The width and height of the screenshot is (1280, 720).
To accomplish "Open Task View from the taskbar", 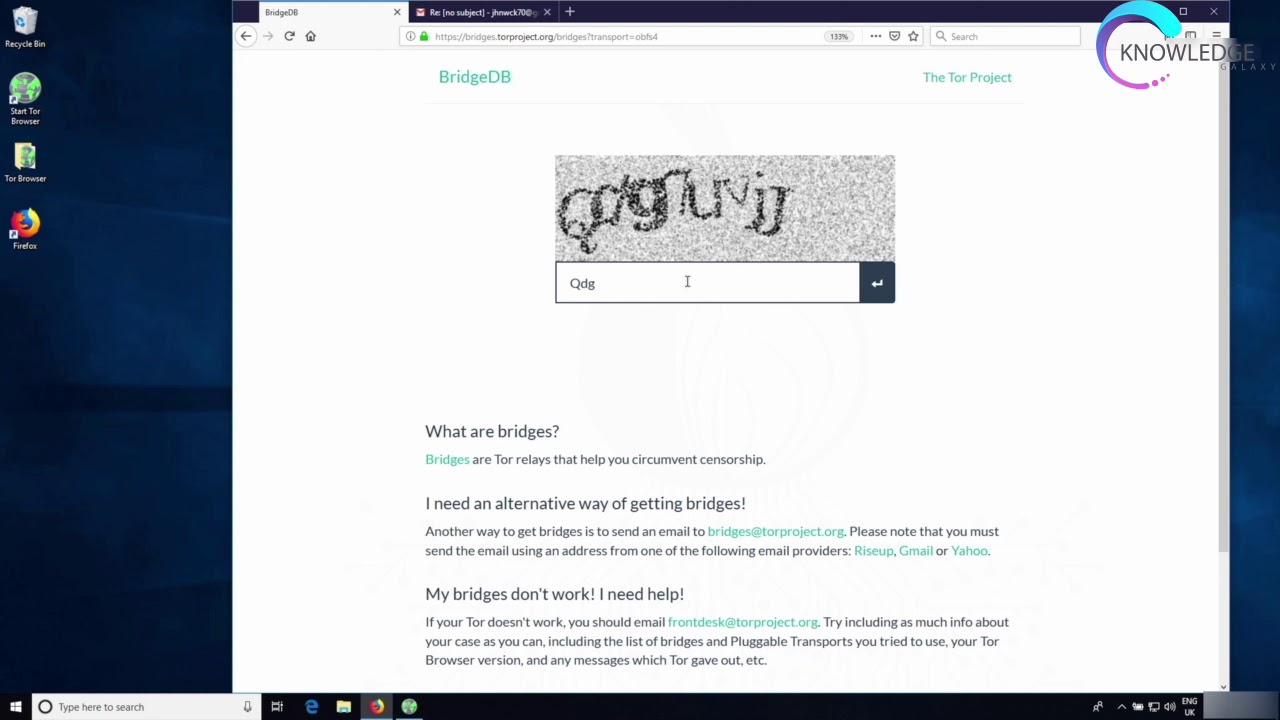I will click(x=277, y=707).
